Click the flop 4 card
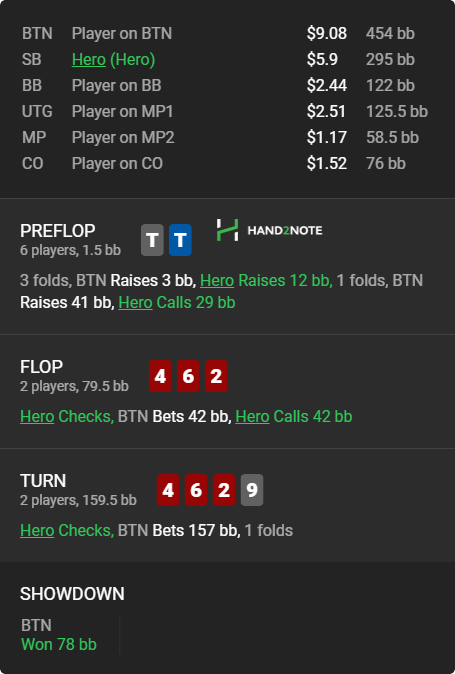 [160, 376]
